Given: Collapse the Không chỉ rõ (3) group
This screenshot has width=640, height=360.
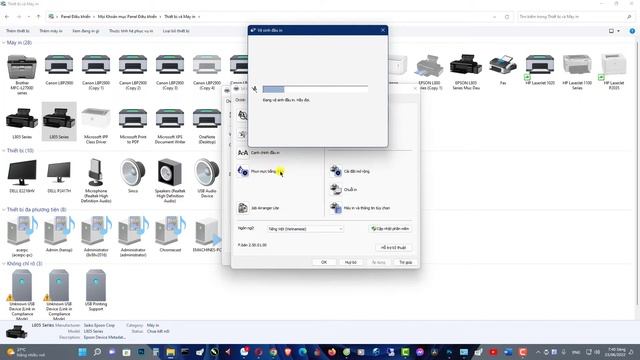Looking at the screenshot, I should (4, 264).
